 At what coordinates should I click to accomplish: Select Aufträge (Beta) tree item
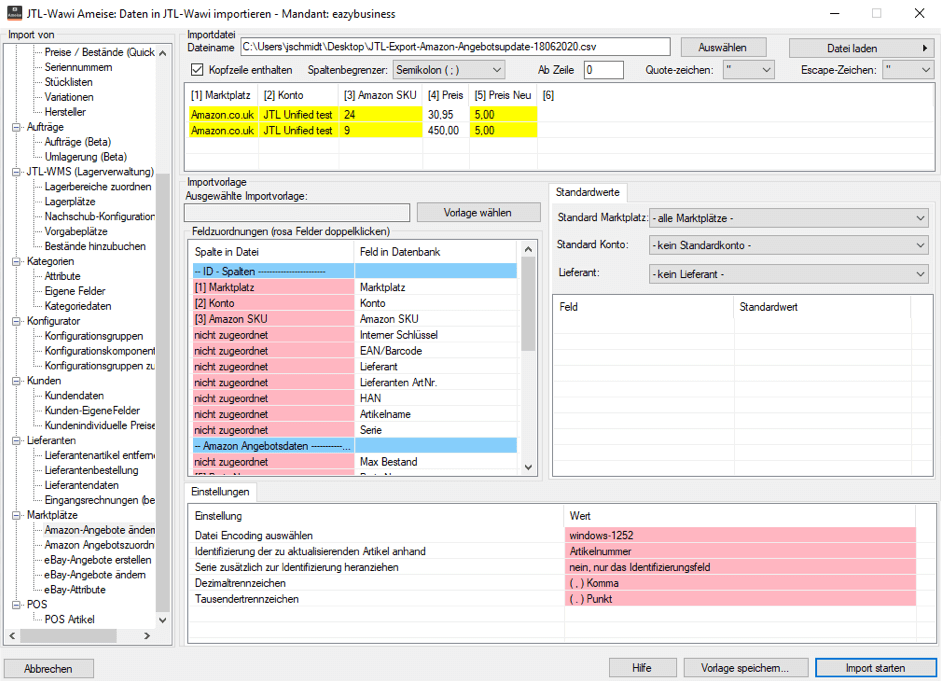(x=77, y=142)
